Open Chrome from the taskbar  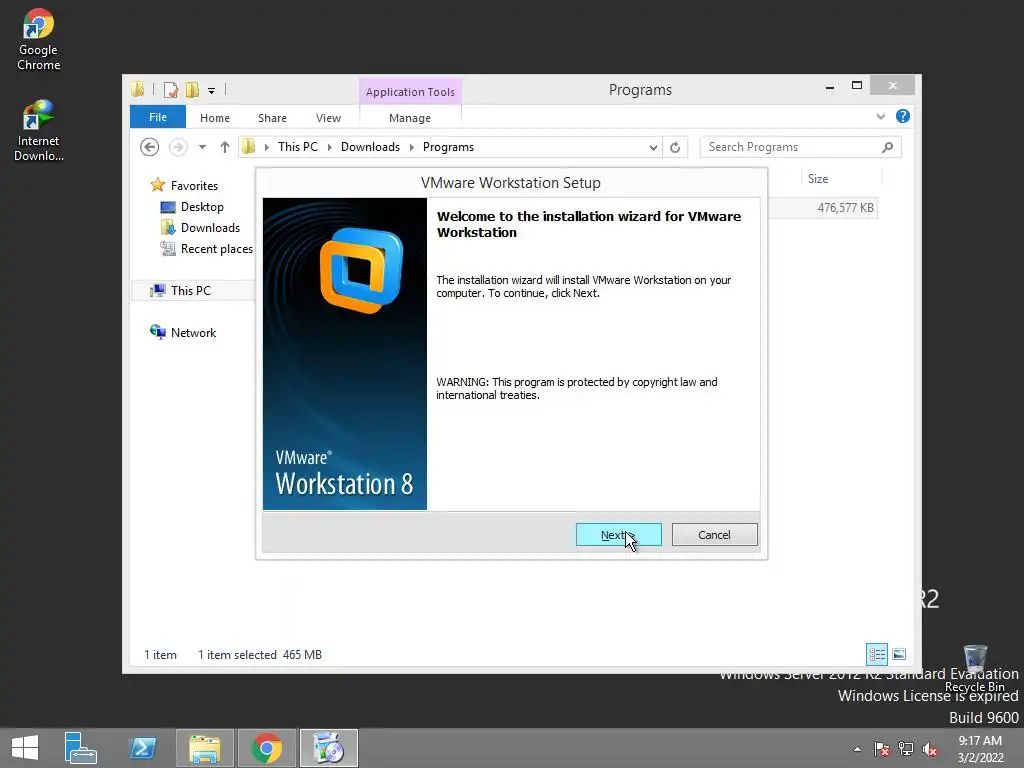click(x=266, y=748)
